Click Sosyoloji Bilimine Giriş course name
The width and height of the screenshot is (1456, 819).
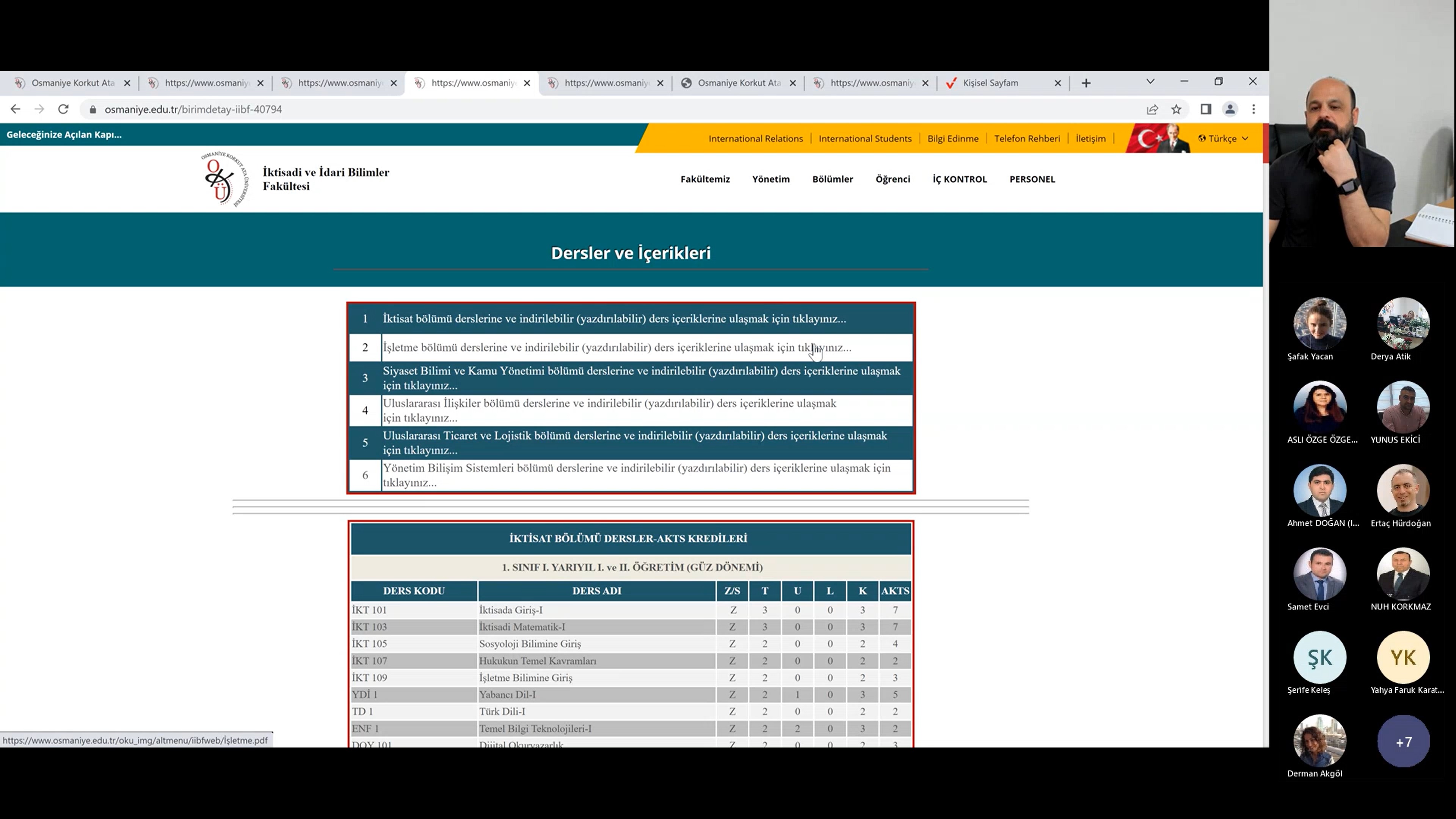point(530,644)
